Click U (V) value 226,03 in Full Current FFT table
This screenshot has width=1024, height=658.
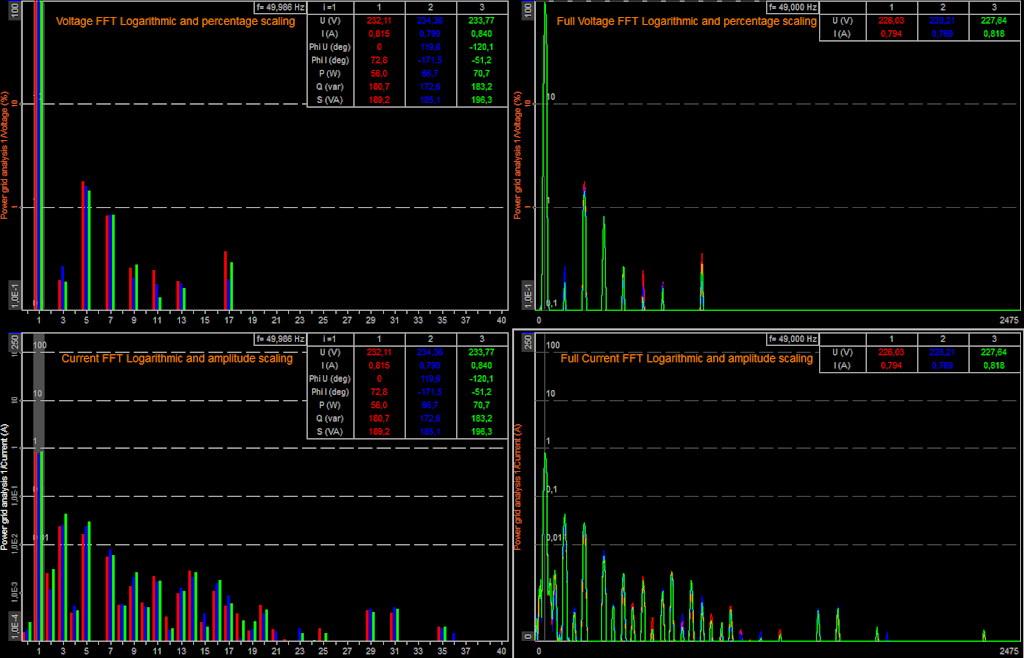click(891, 352)
